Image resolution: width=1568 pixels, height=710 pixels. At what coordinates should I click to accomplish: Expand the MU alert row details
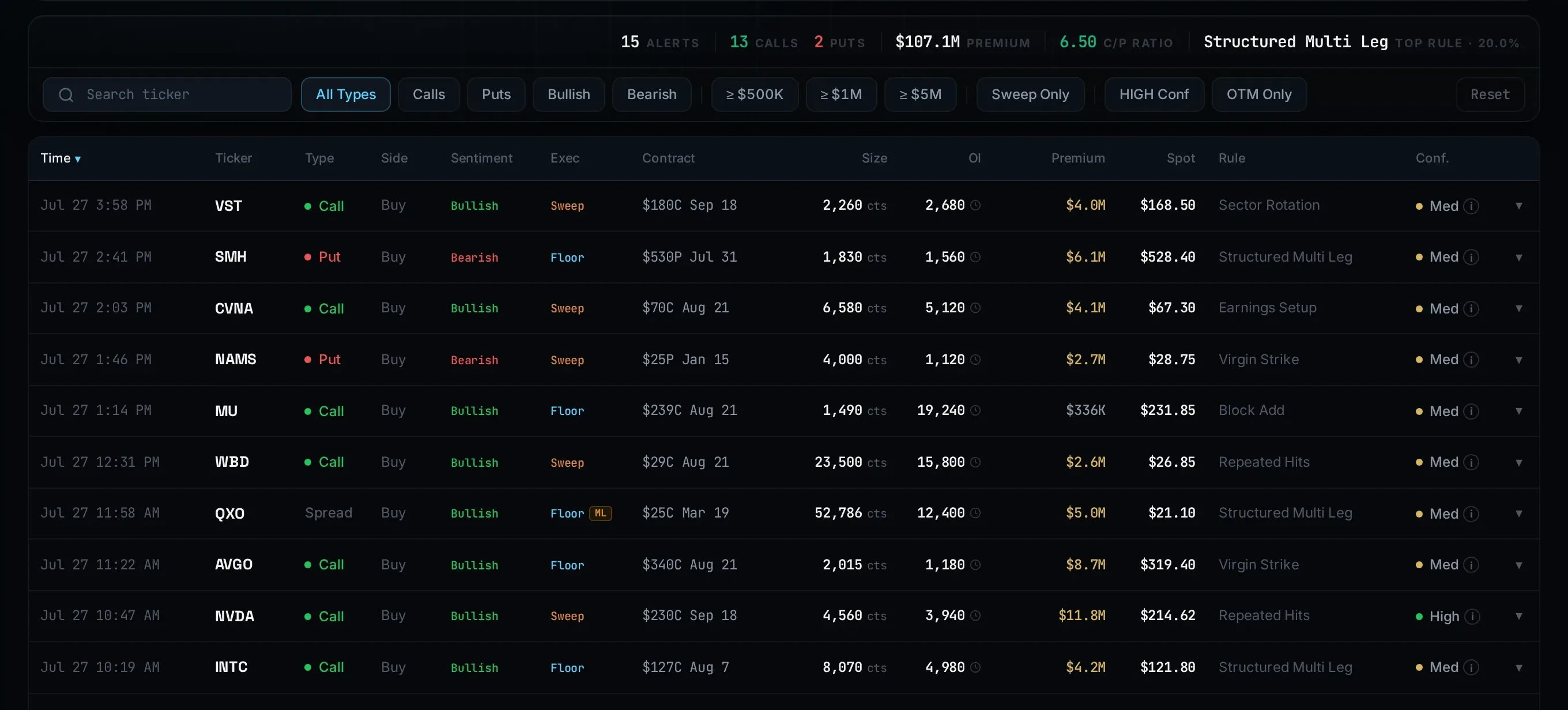pyautogui.click(x=1518, y=411)
